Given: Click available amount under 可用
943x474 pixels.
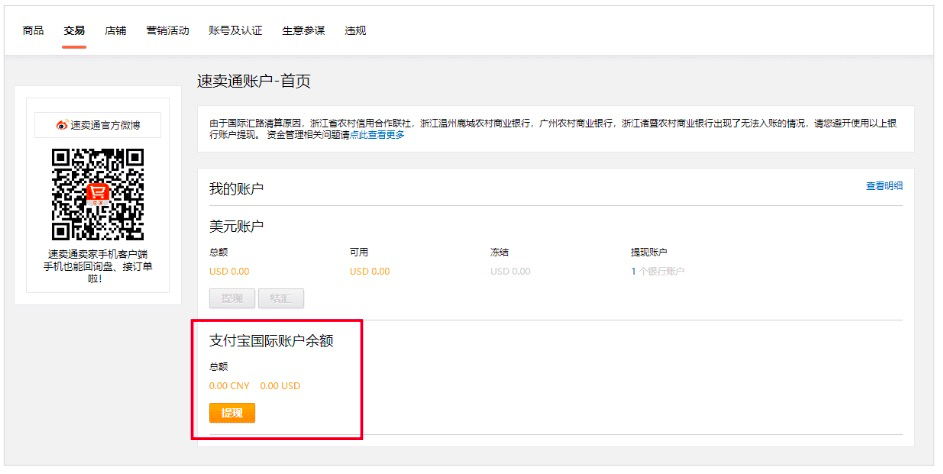Looking at the screenshot, I should click(x=370, y=271).
